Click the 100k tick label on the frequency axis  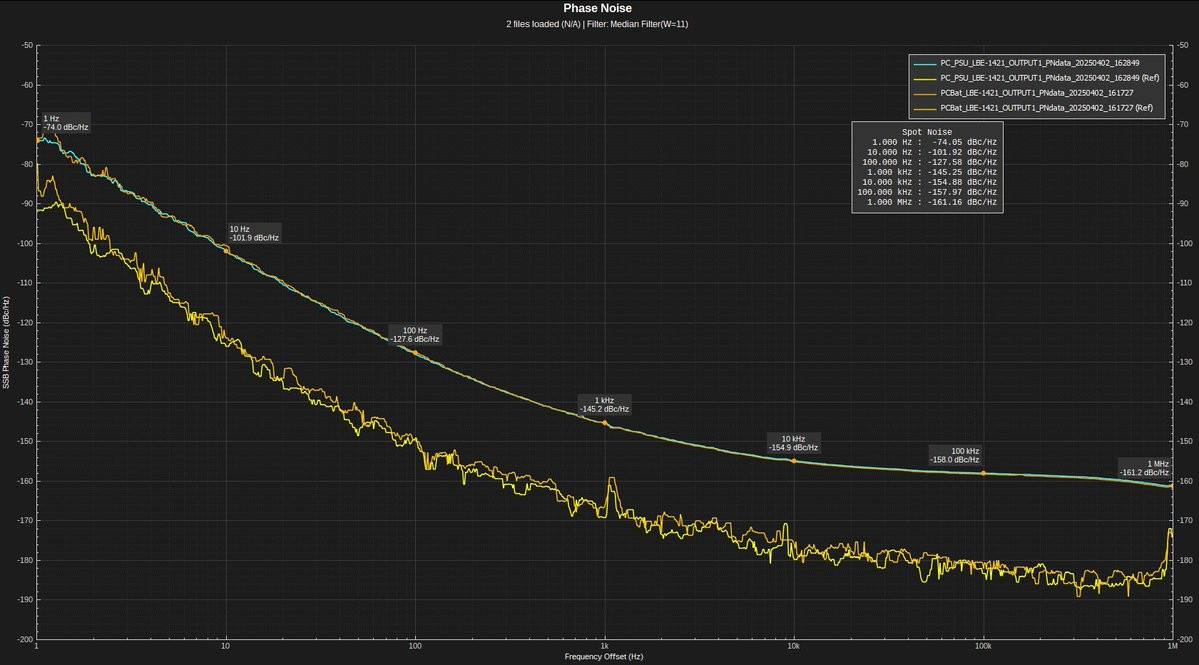pyautogui.click(x=983, y=647)
